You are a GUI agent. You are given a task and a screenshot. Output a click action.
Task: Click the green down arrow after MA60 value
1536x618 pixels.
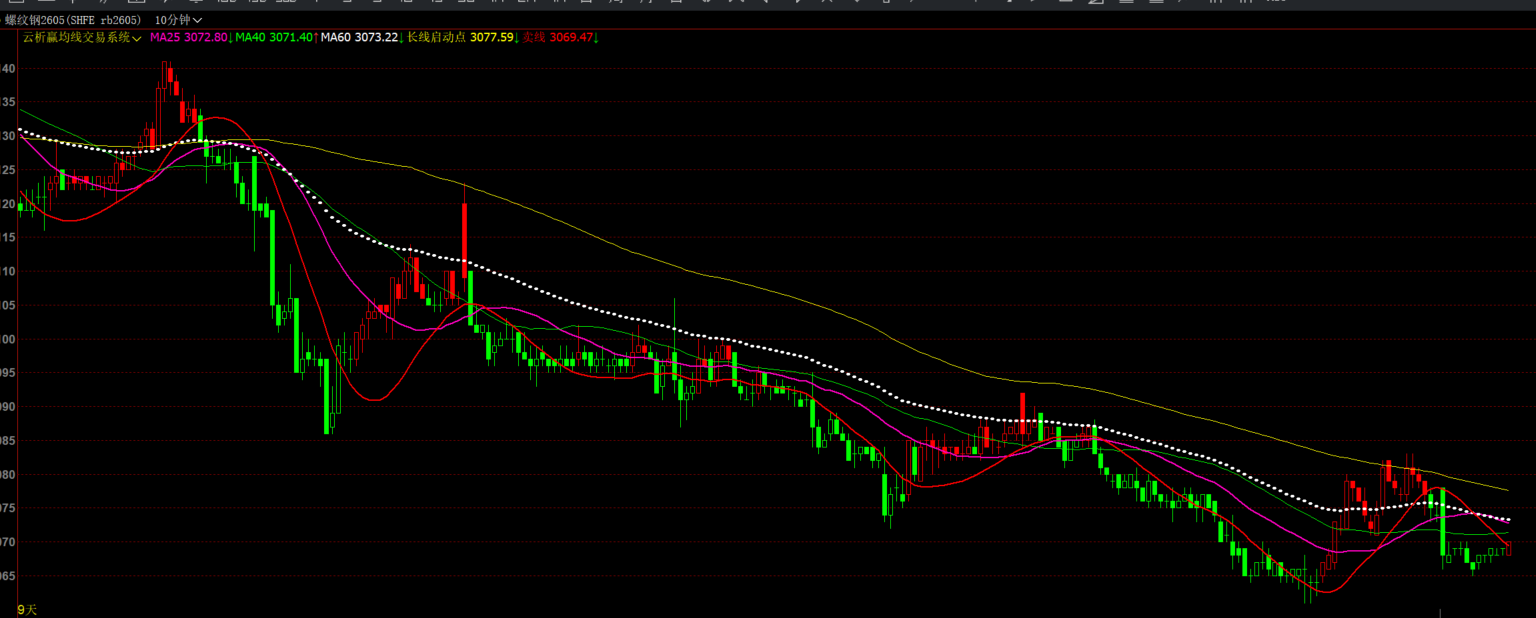pos(402,38)
